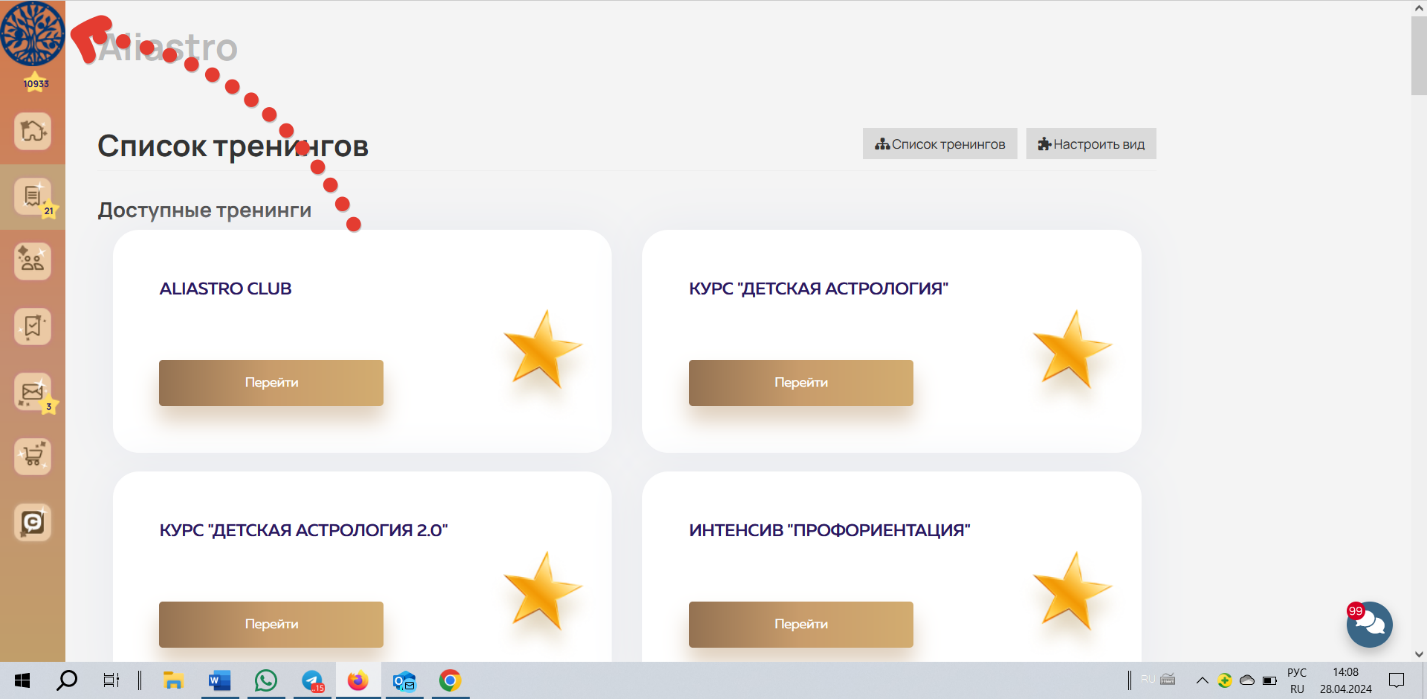Click the page vertical scrollbar down arrow
1427x699 pixels.
[1419, 654]
